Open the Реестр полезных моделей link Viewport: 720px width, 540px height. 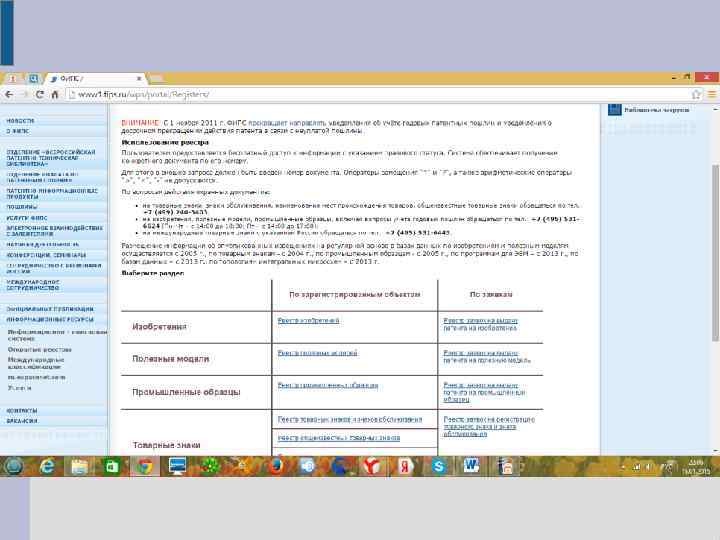click(317, 353)
